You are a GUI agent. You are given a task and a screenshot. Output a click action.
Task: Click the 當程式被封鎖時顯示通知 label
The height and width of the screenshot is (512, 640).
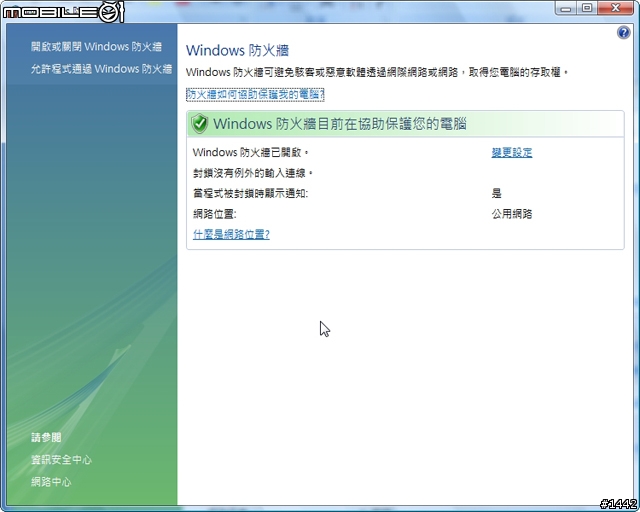(x=251, y=193)
